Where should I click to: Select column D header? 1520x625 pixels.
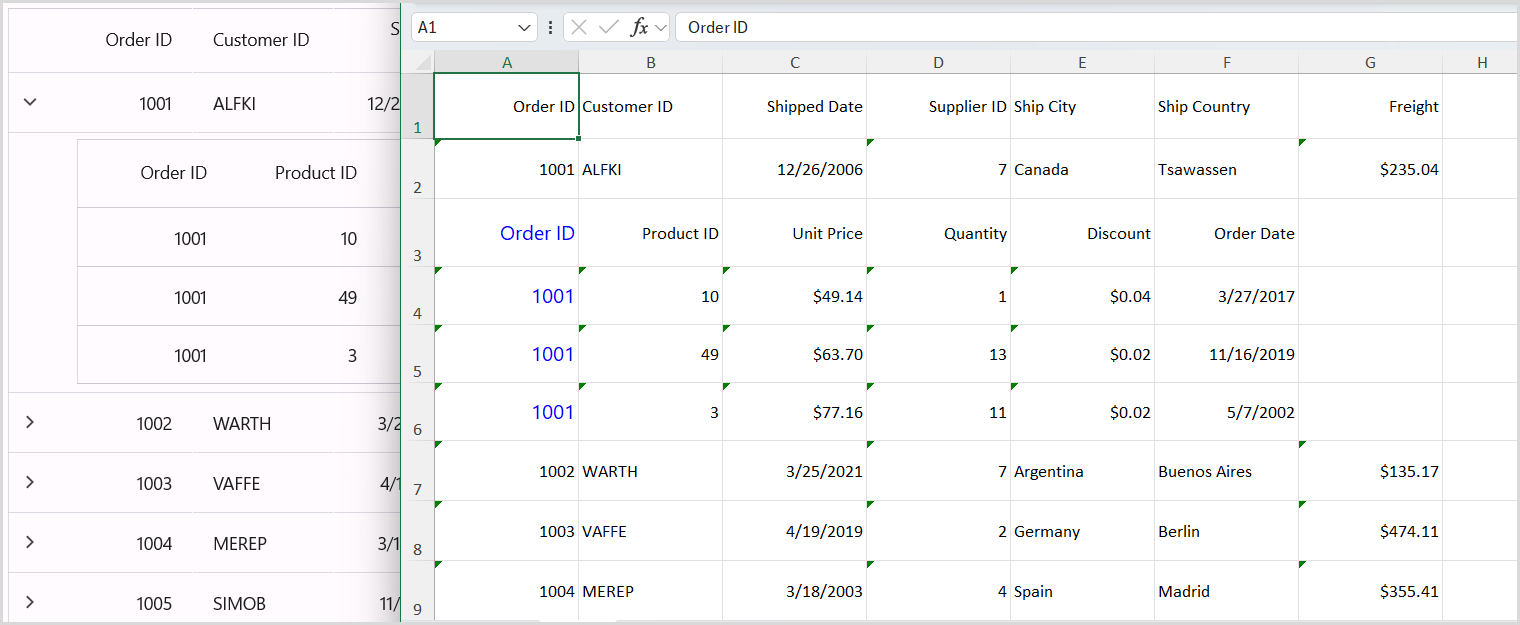coord(939,62)
